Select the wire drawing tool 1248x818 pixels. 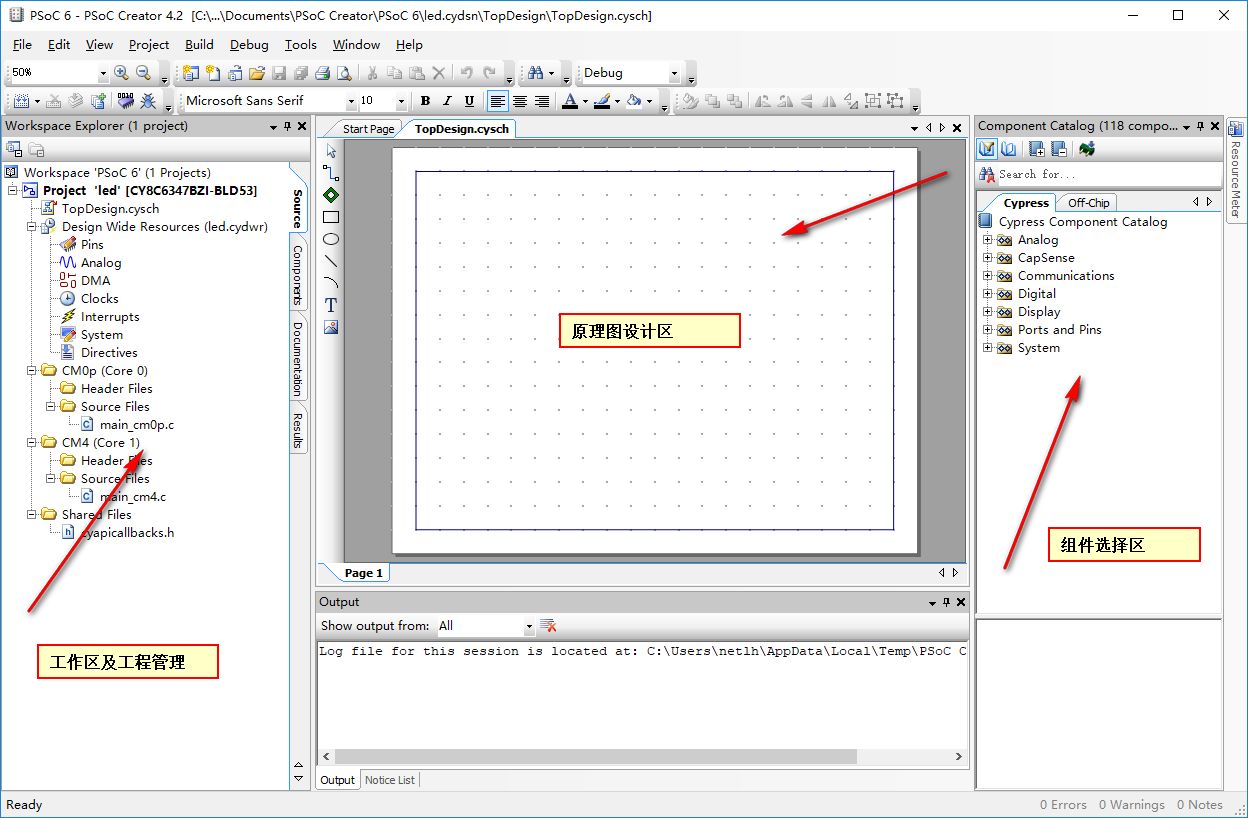point(331,173)
